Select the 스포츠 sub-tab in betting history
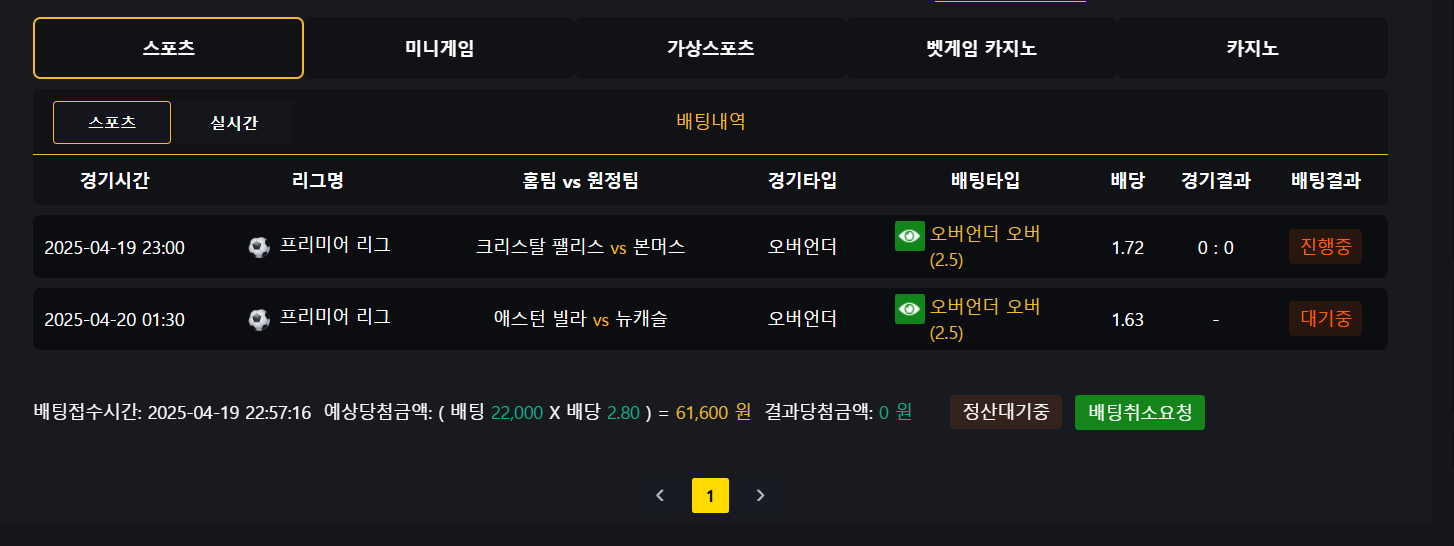This screenshot has width=1454, height=546. pos(112,123)
